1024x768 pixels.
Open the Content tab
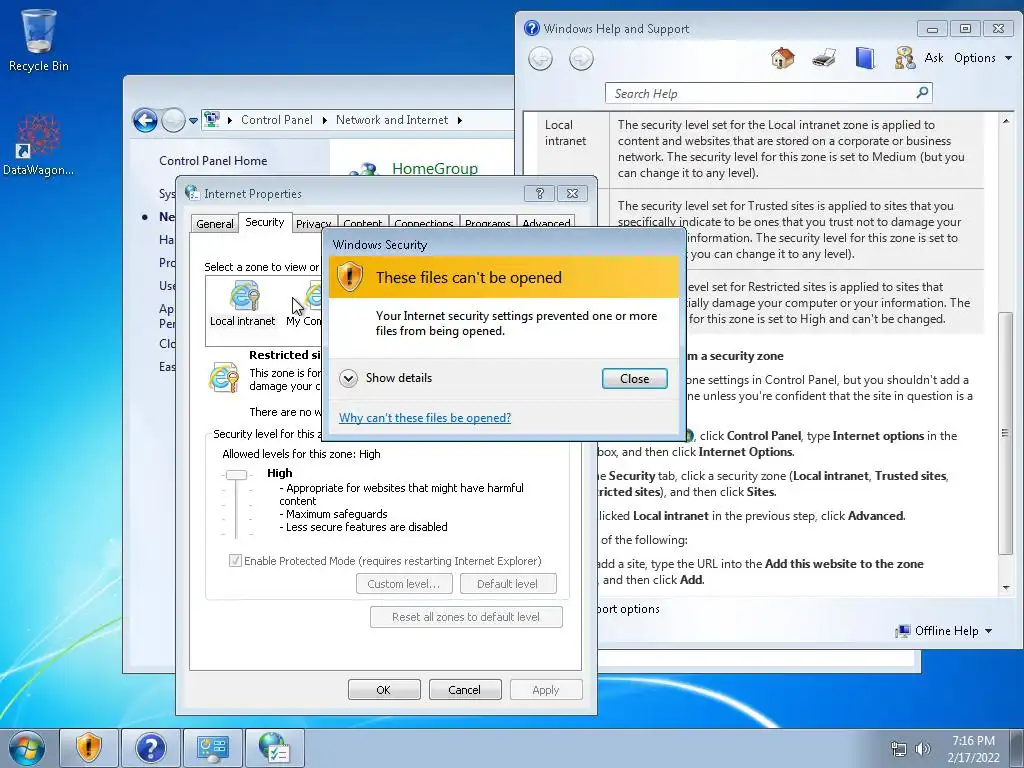362,224
